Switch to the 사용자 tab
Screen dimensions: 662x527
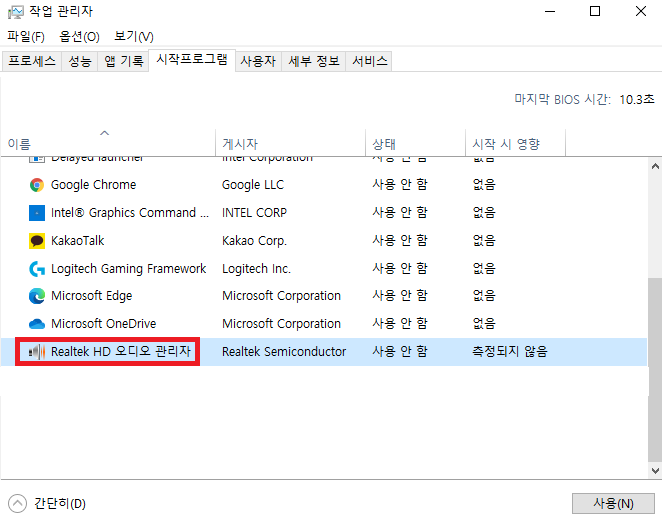(x=258, y=61)
